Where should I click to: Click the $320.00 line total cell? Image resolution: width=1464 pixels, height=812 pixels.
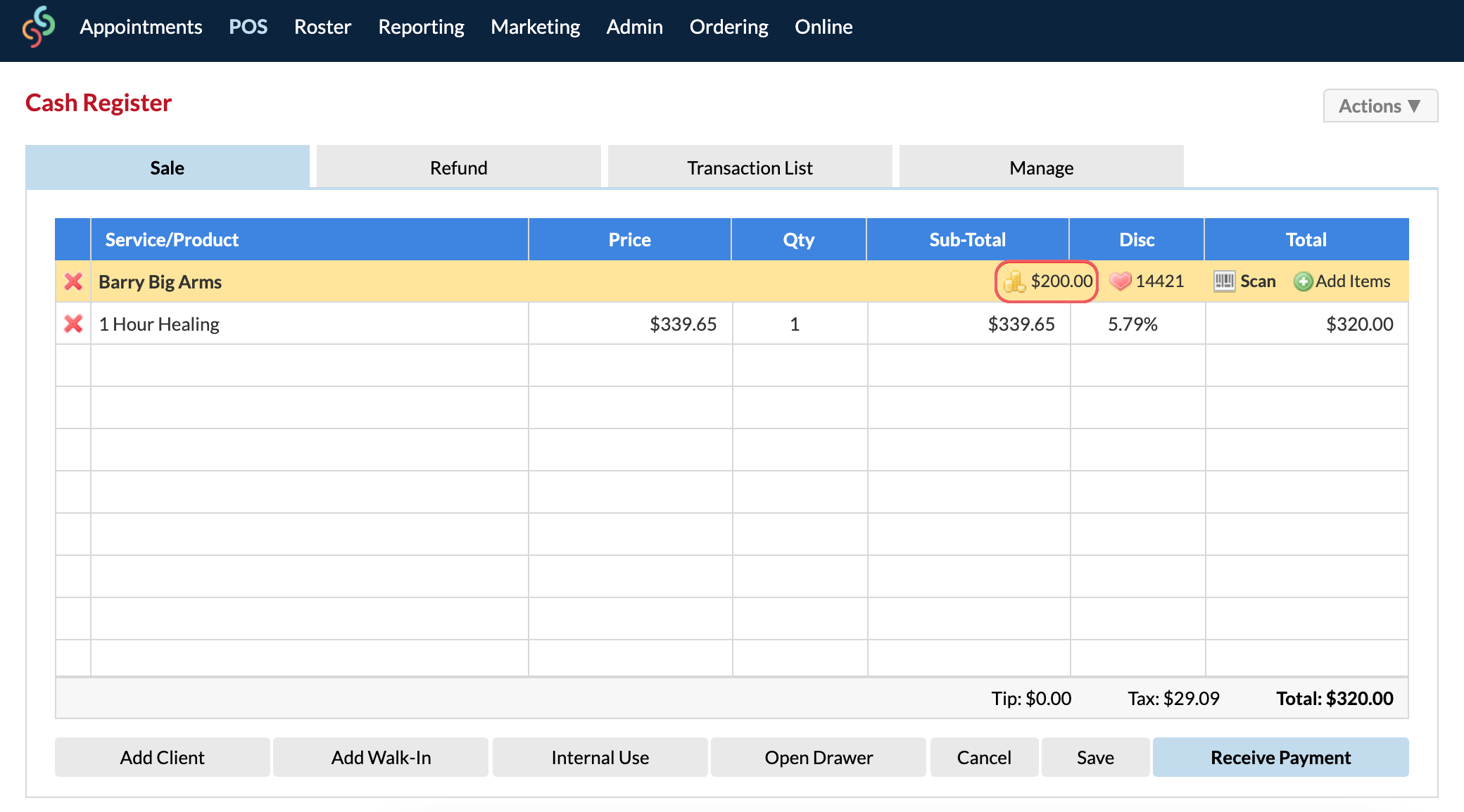click(x=1307, y=324)
